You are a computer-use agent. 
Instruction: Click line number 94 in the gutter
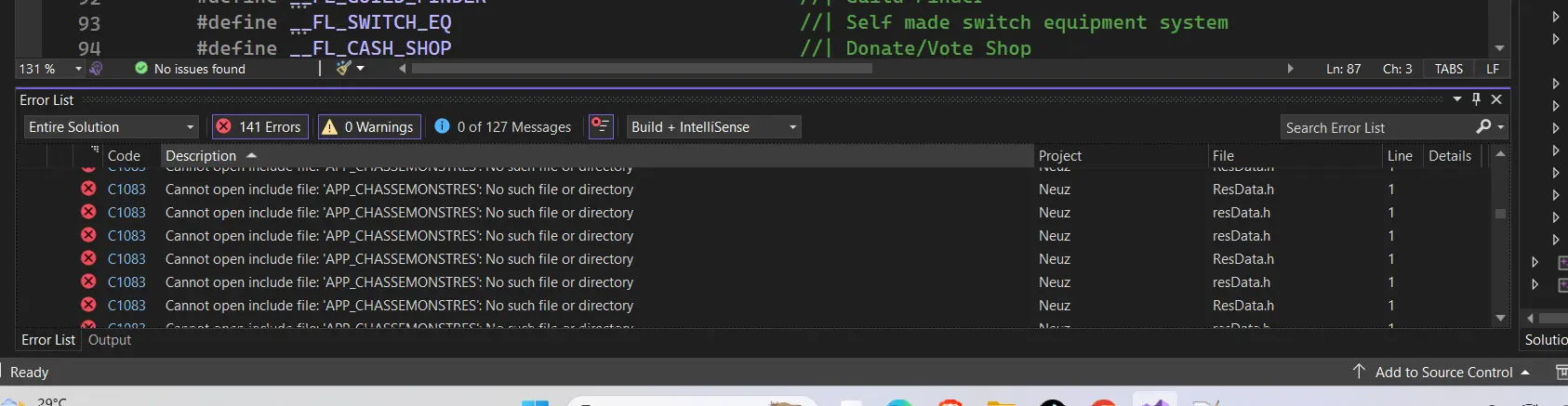[x=89, y=48]
